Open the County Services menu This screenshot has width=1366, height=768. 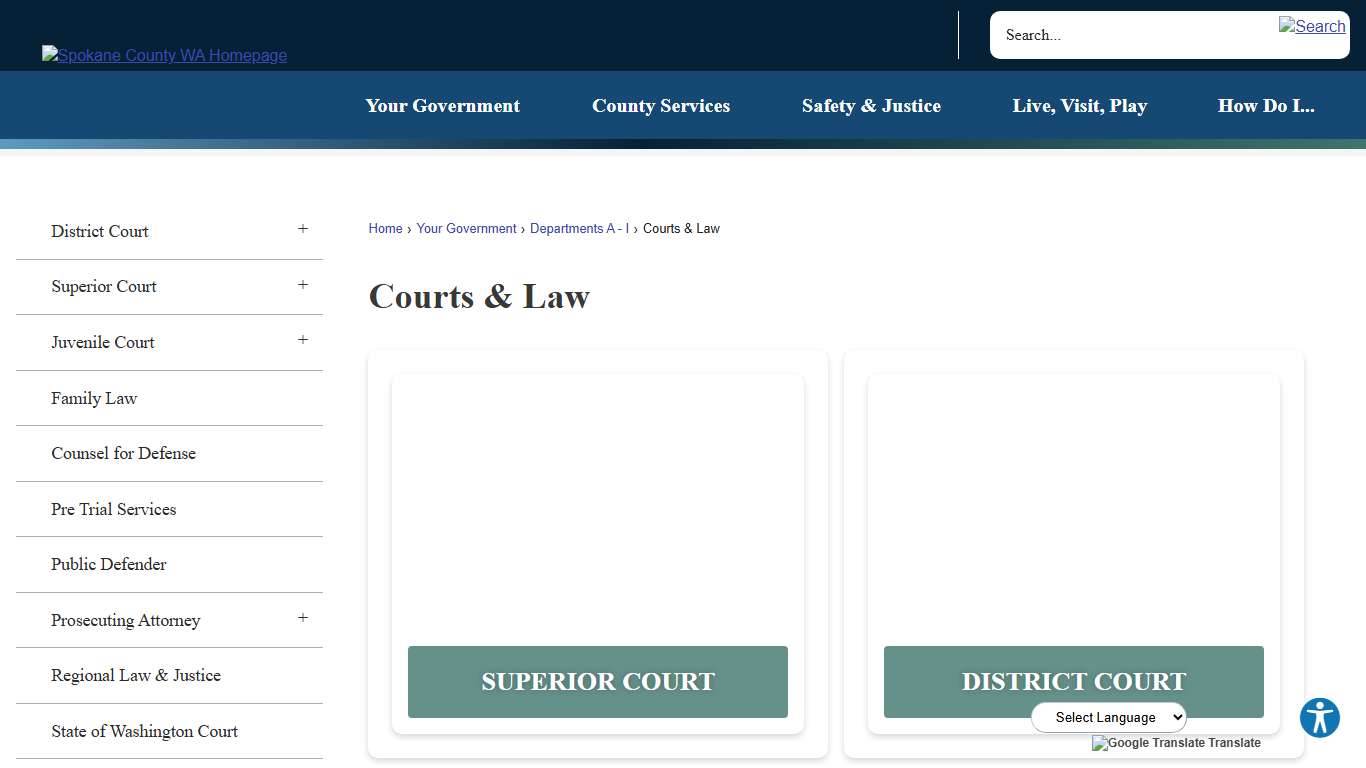(661, 105)
